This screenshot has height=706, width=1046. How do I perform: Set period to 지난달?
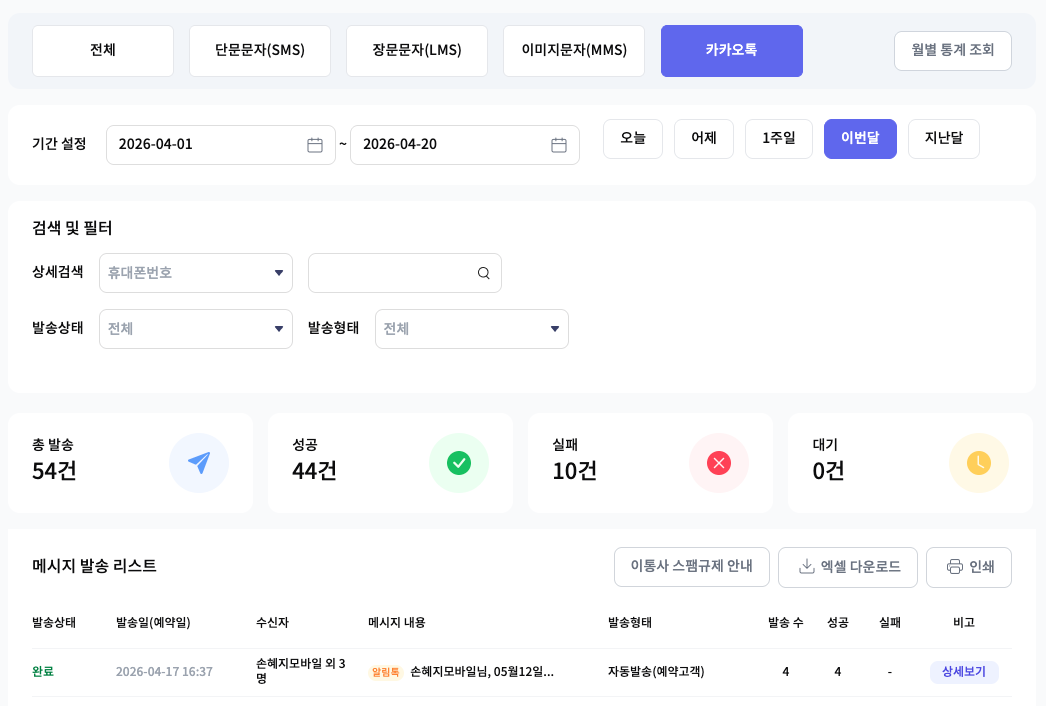pyautogui.click(x=943, y=139)
